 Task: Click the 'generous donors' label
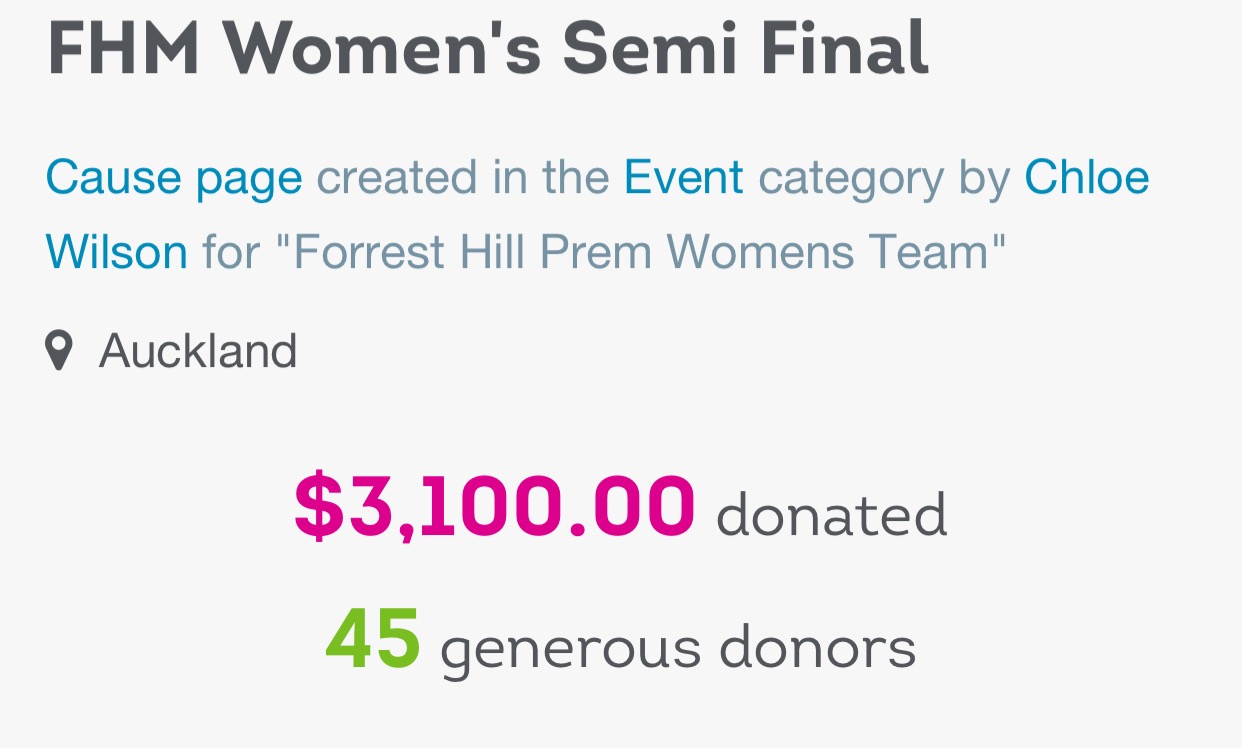(678, 648)
